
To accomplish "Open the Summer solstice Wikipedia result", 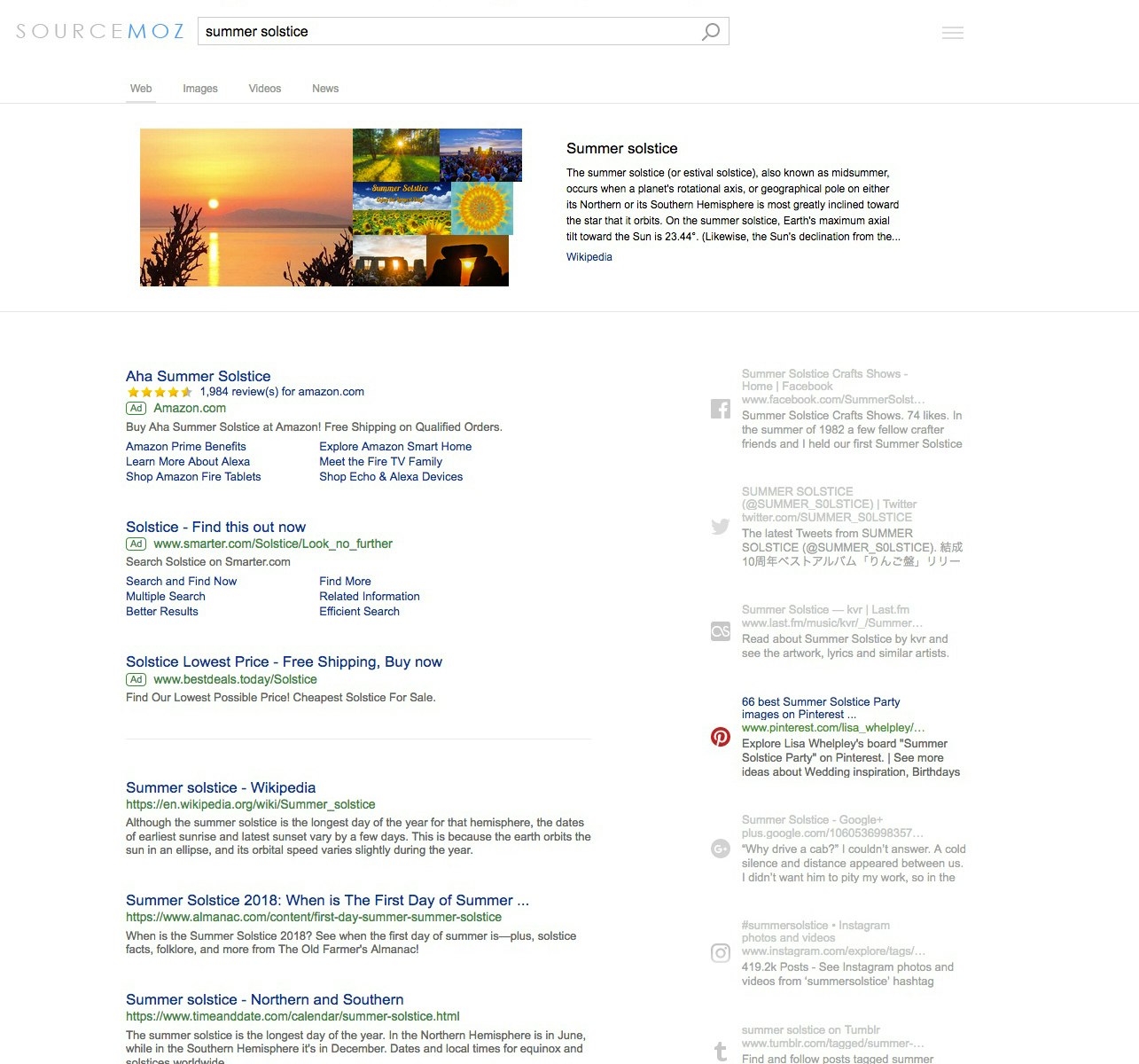I will coord(220,787).
